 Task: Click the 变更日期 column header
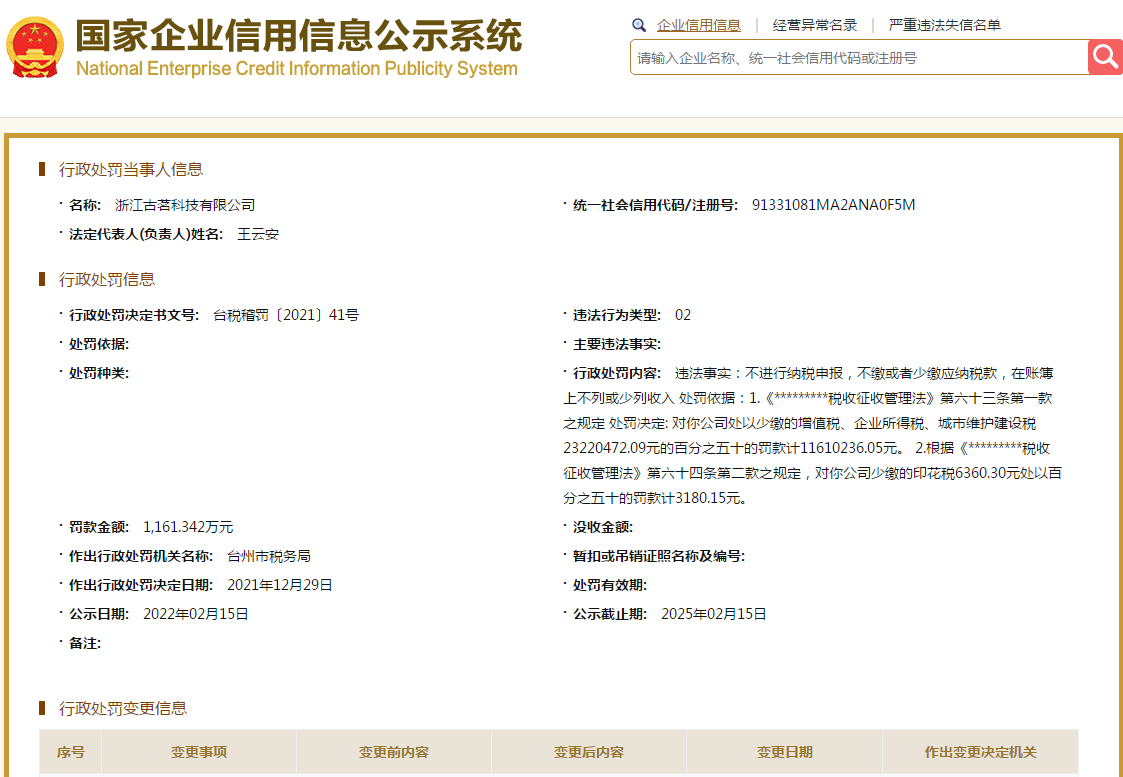[x=786, y=752]
